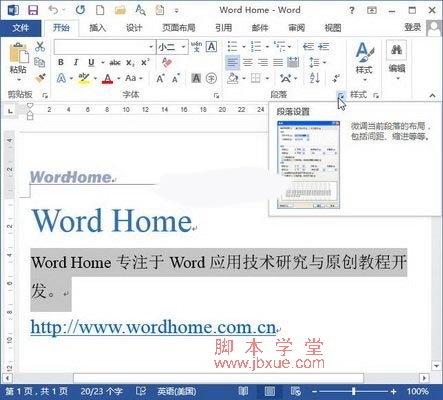Click the 登录 sign-in button
The height and width of the screenshot is (400, 443).
pos(413,27)
